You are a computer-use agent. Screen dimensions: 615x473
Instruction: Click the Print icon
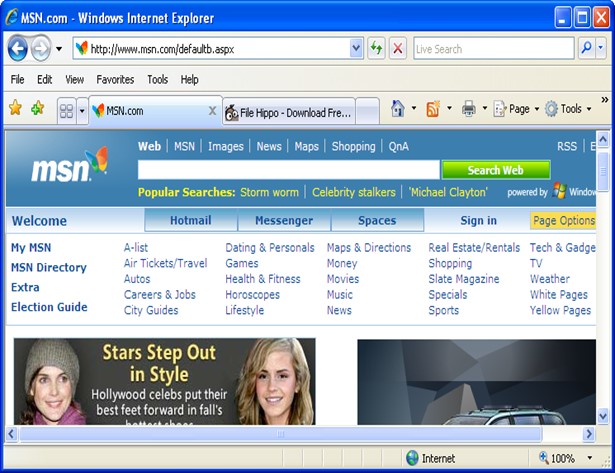[469, 109]
